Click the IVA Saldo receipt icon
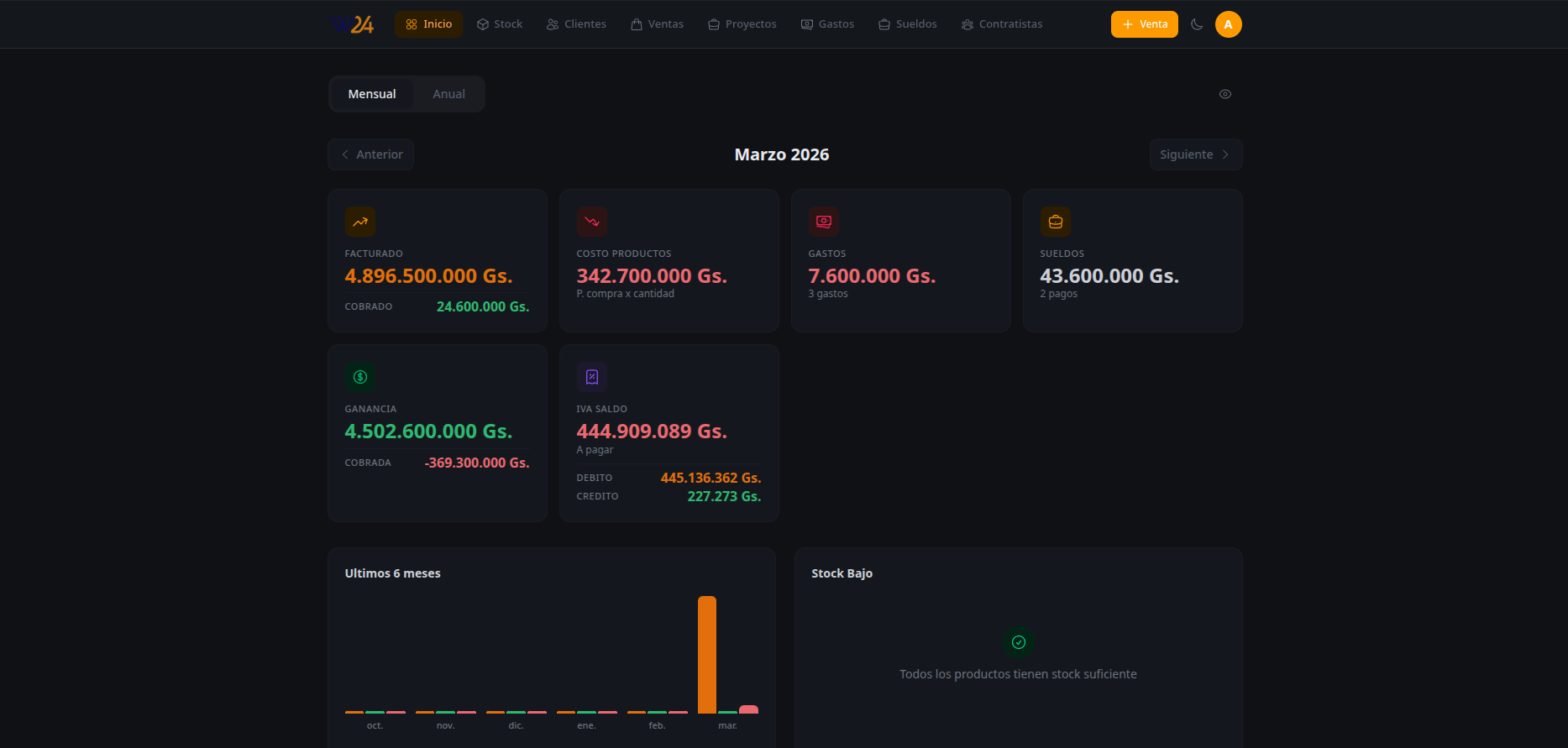 (592, 377)
